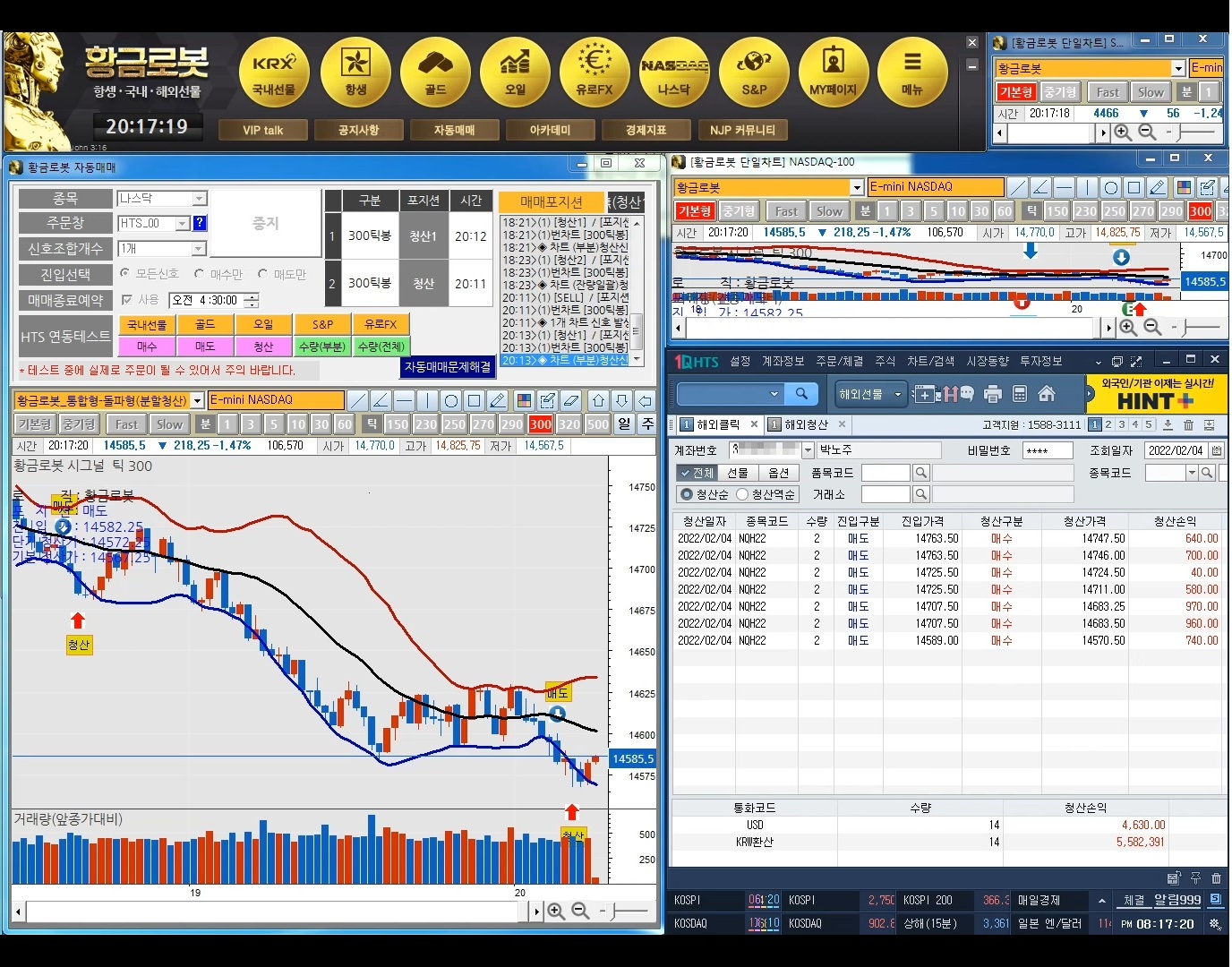Open the NASDAQ 나스닥 gold coin icon
This screenshot has height=967, width=1232.
(674, 73)
